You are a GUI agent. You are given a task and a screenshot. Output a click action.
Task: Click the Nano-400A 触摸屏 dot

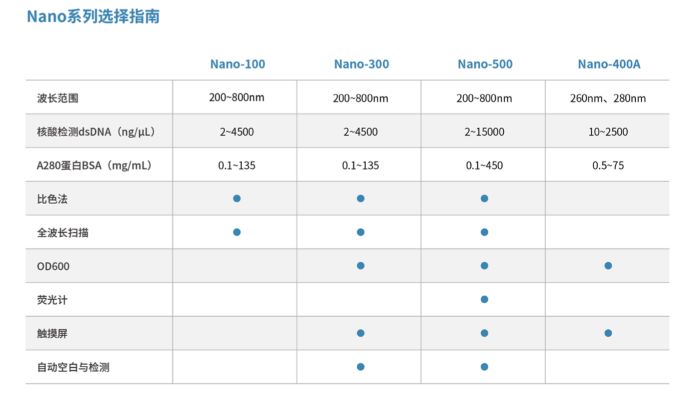tap(608, 333)
